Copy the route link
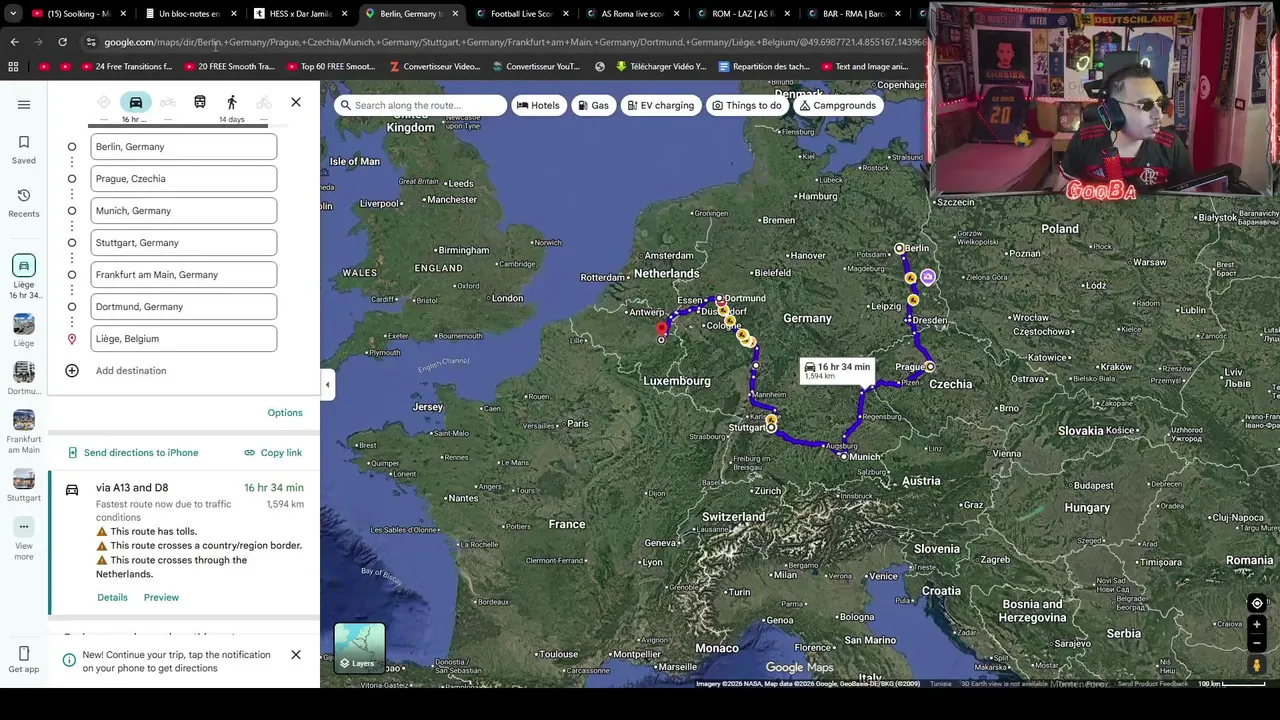This screenshot has height=720, width=1280. [273, 453]
